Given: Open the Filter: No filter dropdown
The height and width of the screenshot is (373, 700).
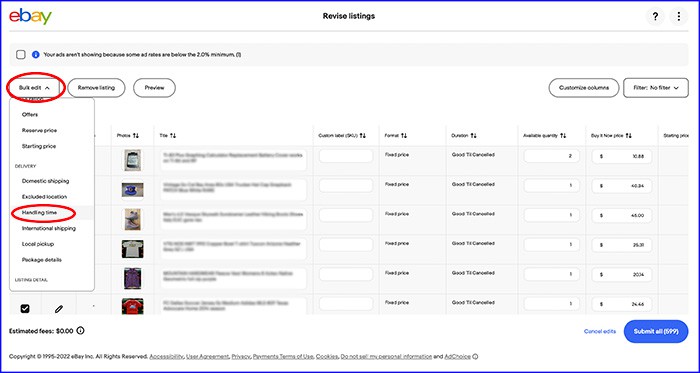Looking at the screenshot, I should (x=656, y=88).
